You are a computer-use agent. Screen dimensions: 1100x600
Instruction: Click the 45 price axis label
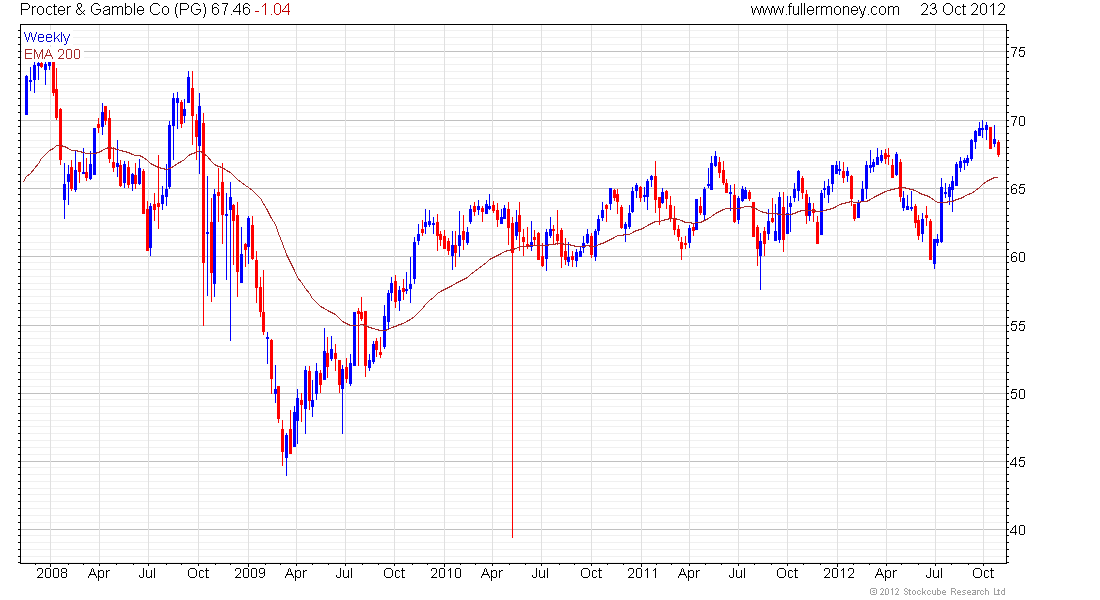tap(1018, 462)
